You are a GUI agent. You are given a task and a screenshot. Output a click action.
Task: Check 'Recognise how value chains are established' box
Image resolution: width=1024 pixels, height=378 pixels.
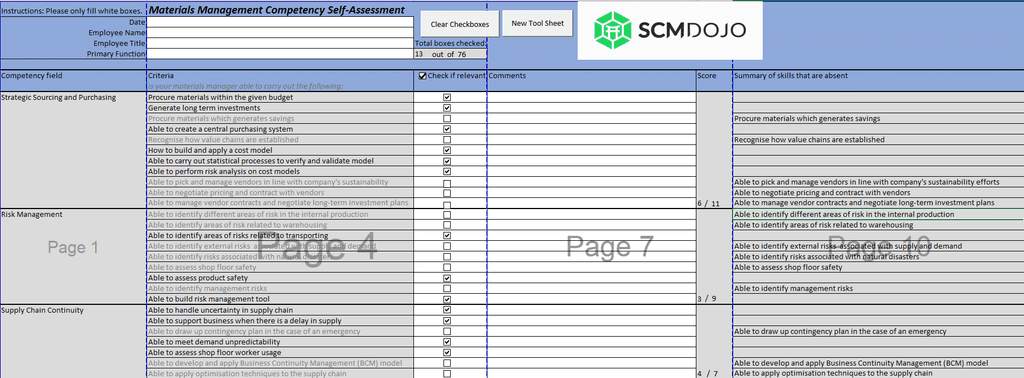coord(447,140)
